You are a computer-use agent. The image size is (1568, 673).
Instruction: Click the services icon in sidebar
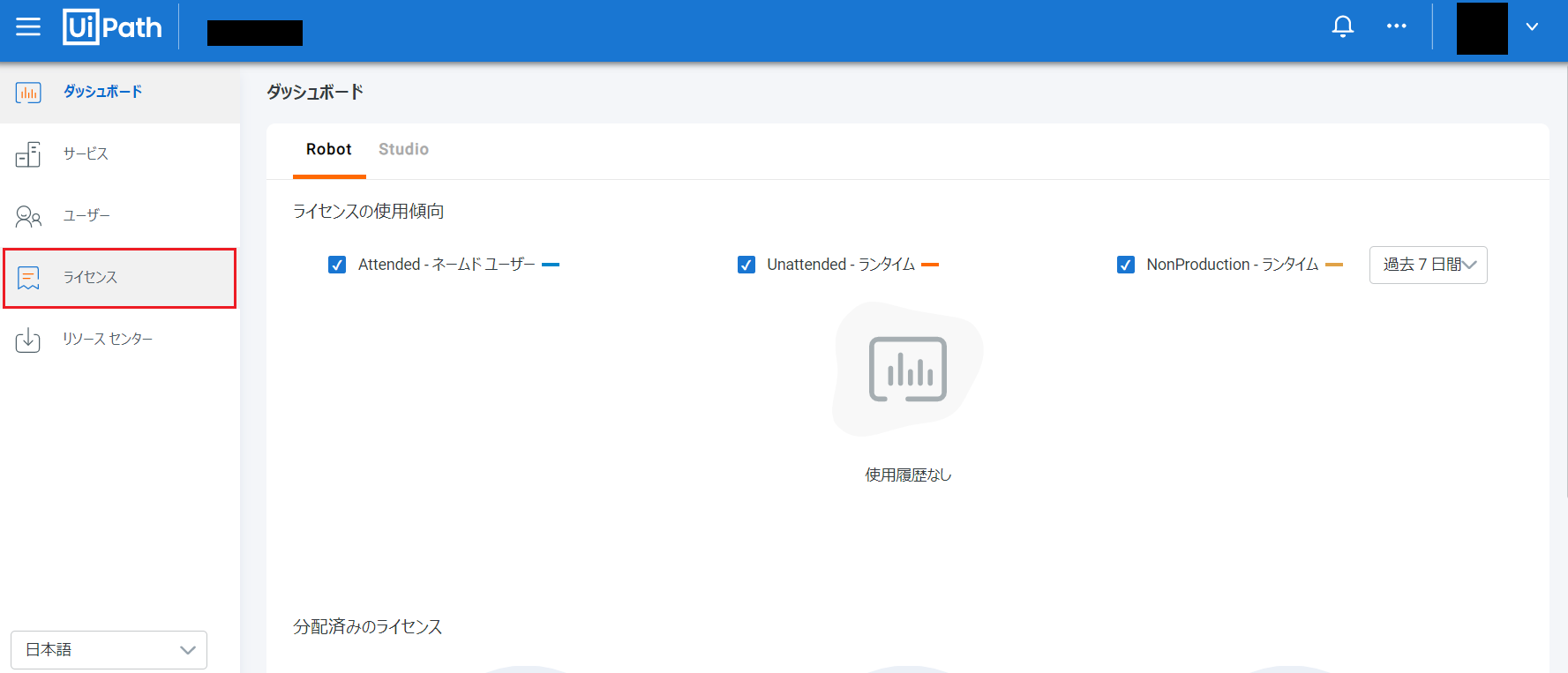pos(28,154)
